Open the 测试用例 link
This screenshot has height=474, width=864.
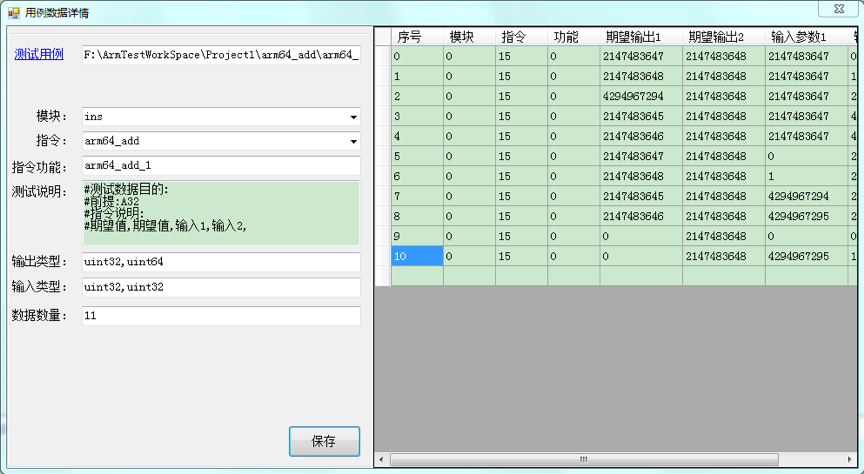point(39,54)
